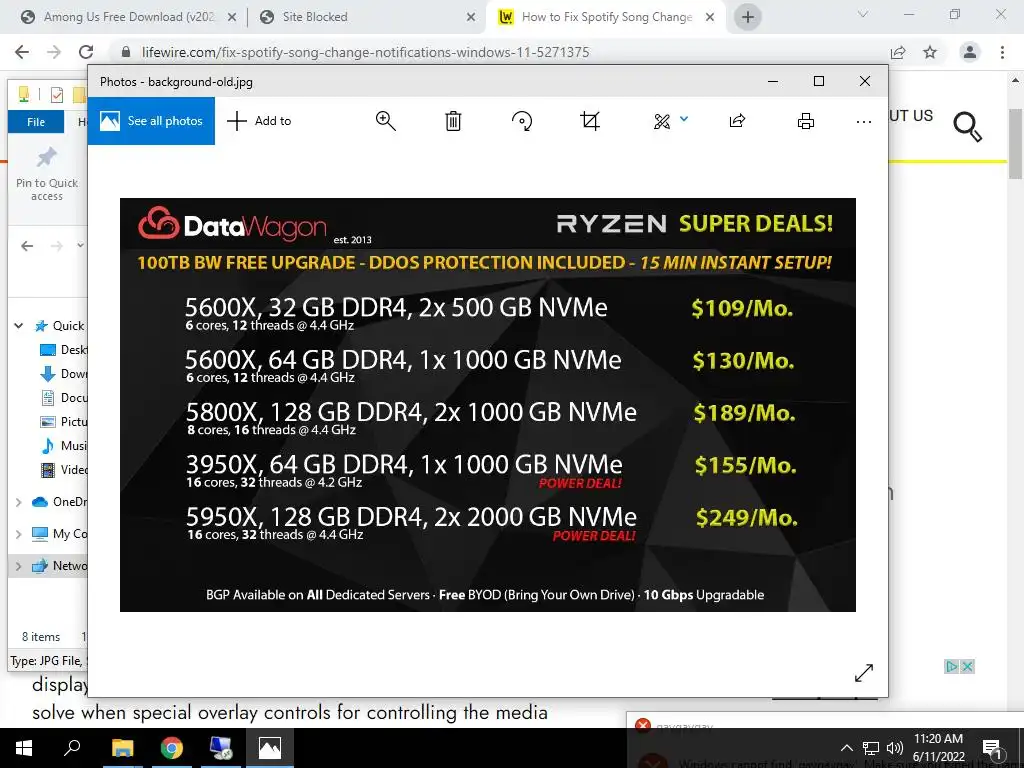Open the Chrome tab search chevron
Image resolution: width=1024 pixels, height=768 pixels.
coord(863,14)
